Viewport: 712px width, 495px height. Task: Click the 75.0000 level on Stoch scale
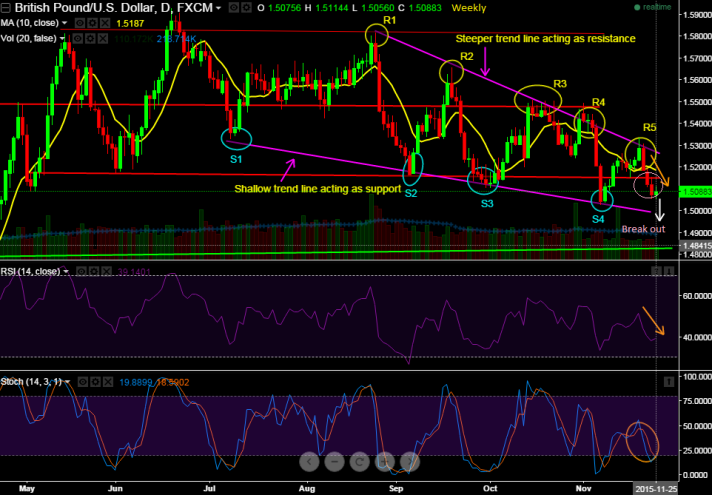point(697,401)
